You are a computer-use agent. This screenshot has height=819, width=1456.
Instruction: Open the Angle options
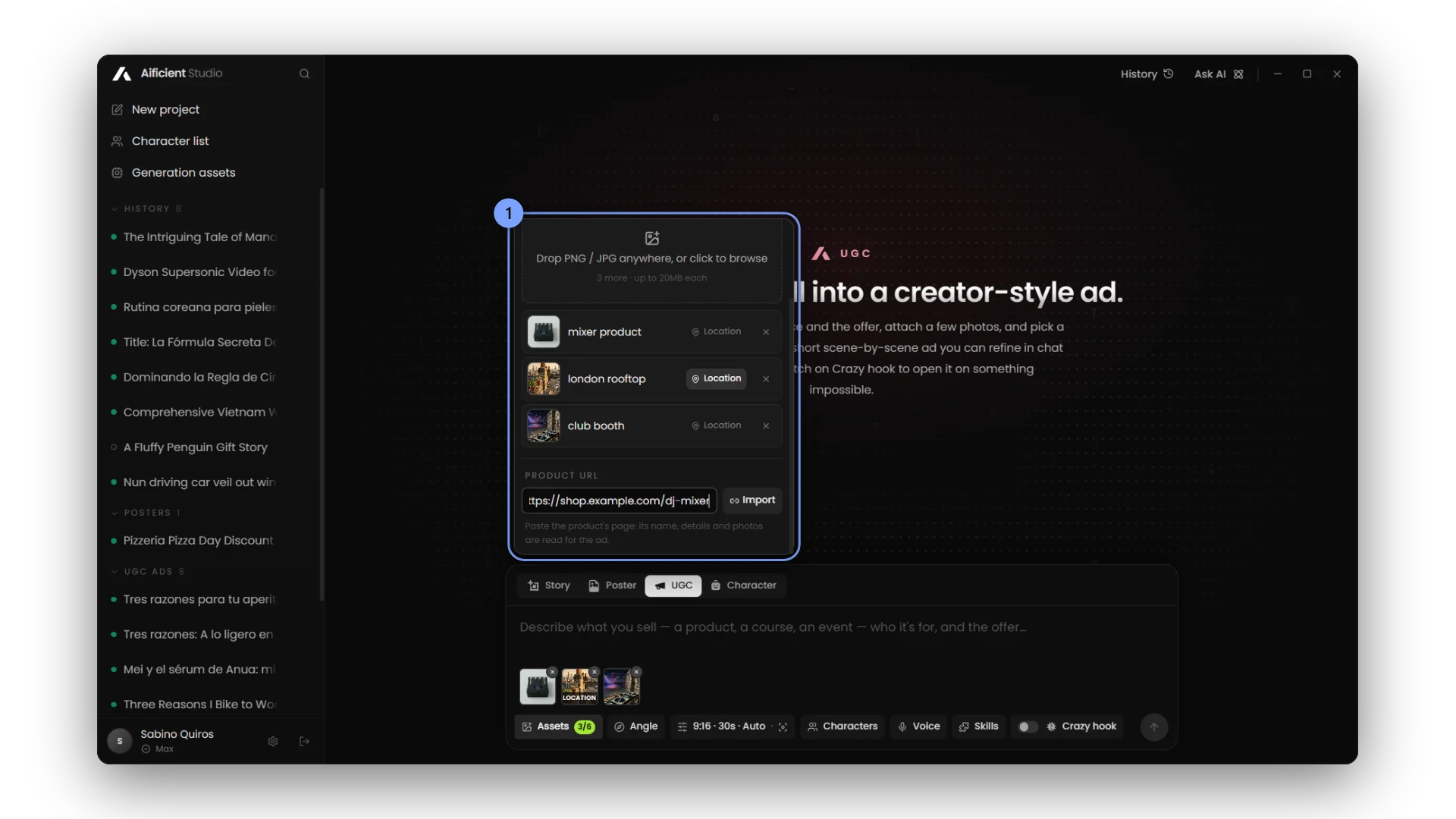[x=635, y=726]
